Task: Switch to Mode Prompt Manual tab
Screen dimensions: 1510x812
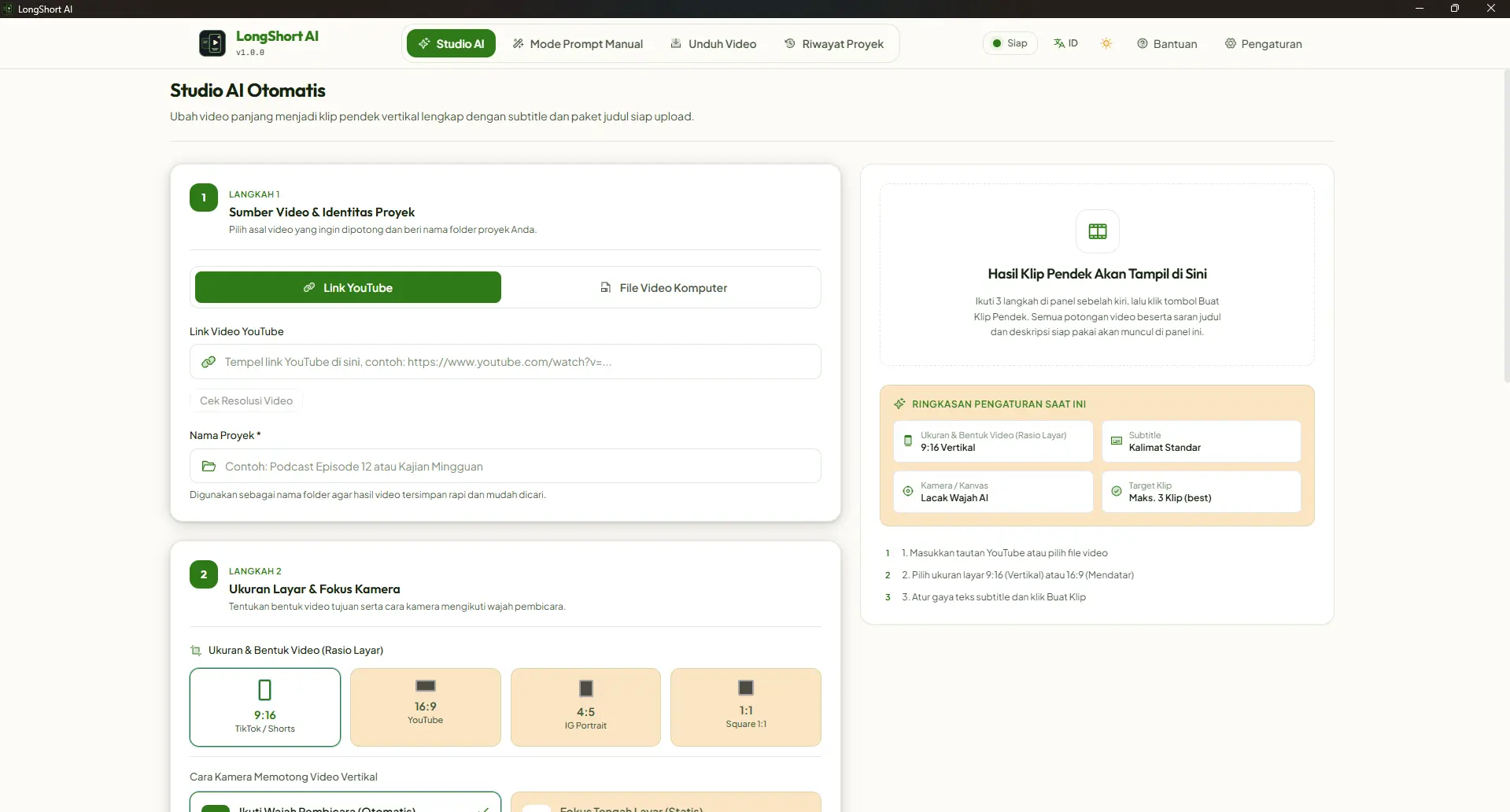Action: [578, 43]
